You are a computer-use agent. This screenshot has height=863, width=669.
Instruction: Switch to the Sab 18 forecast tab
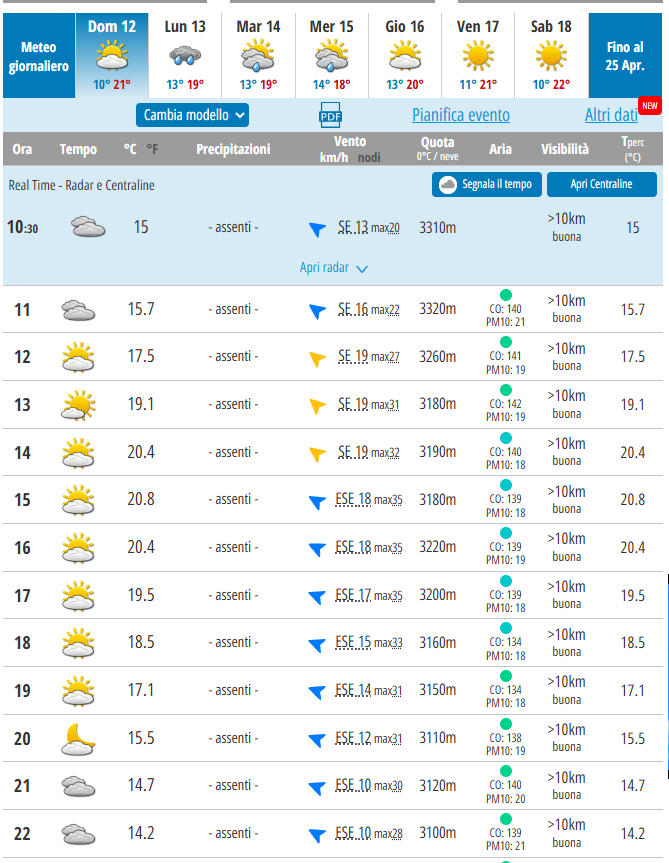(551, 55)
